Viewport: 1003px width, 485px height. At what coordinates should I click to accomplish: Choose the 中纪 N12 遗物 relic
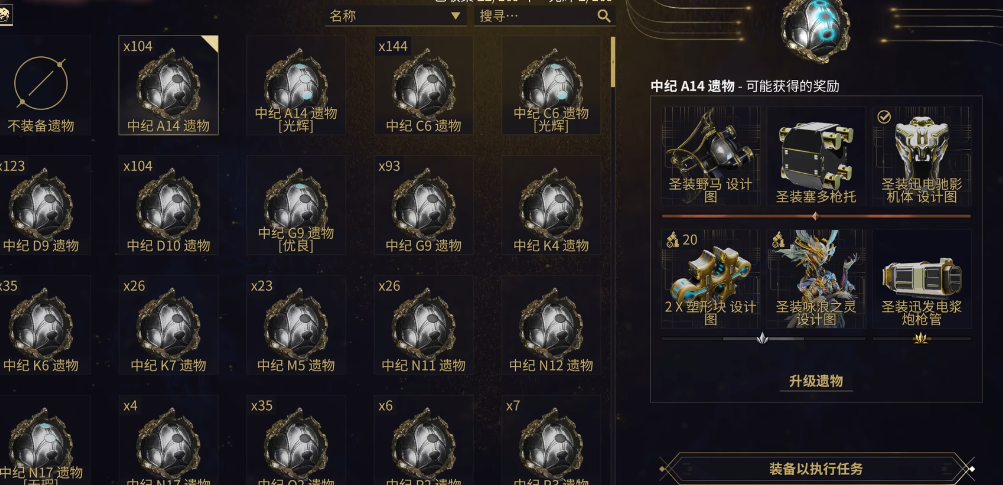coord(551,325)
